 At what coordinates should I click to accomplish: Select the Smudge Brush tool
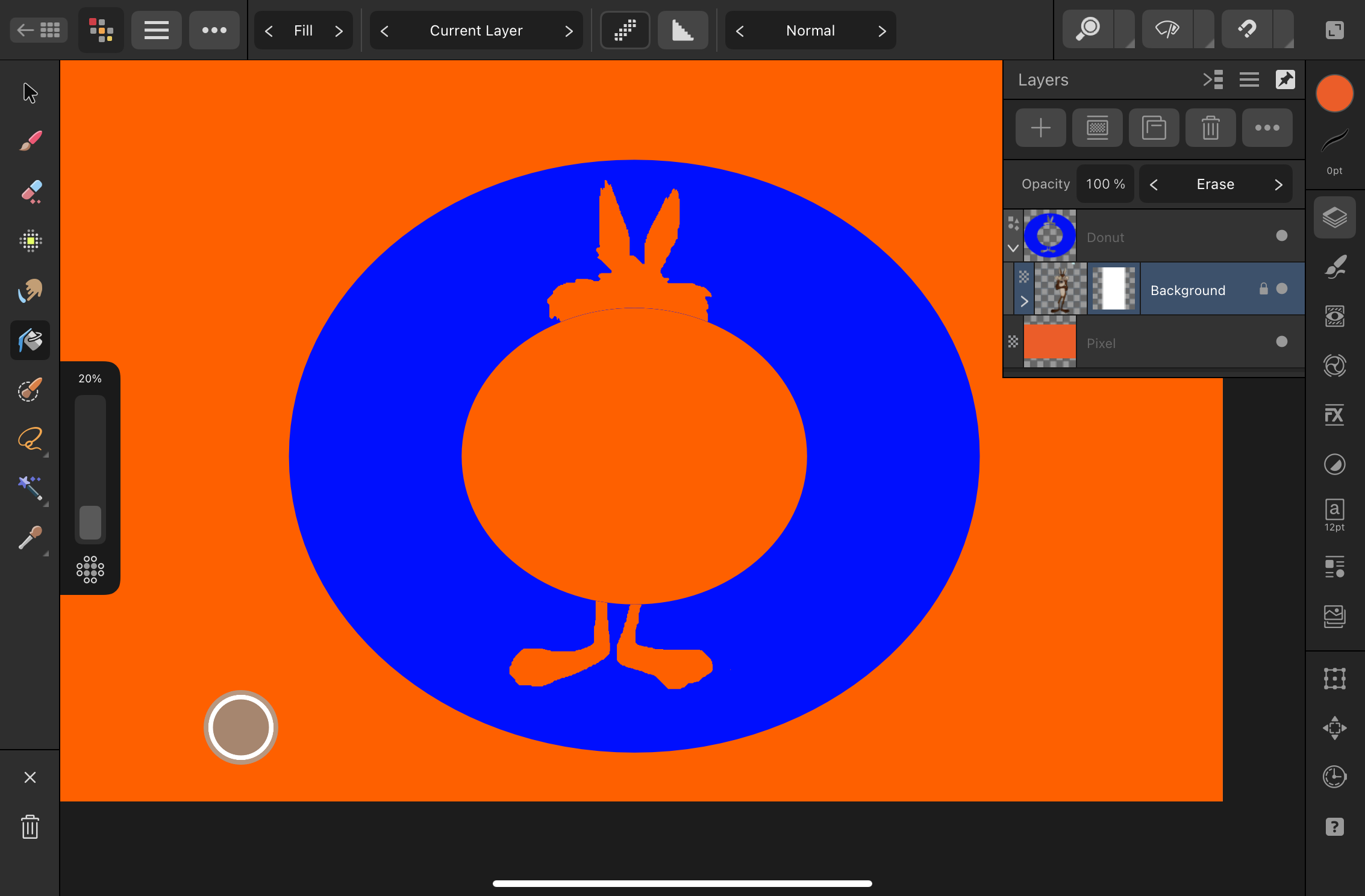point(30,290)
